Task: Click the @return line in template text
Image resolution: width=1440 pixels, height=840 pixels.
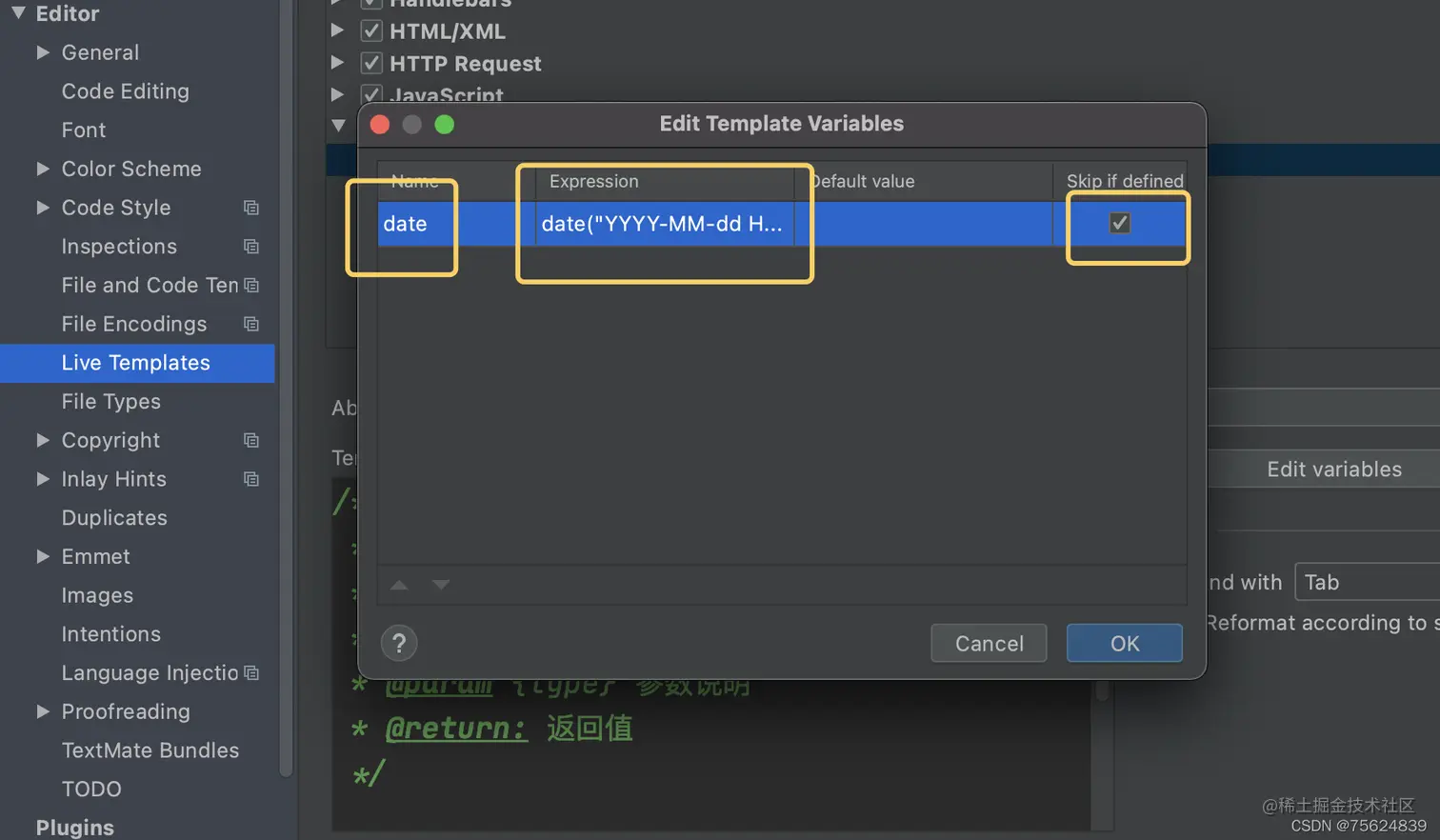Action: [493, 729]
